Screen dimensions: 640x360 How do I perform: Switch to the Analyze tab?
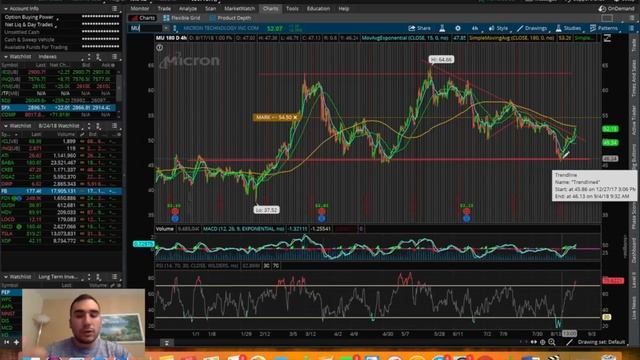[188, 9]
